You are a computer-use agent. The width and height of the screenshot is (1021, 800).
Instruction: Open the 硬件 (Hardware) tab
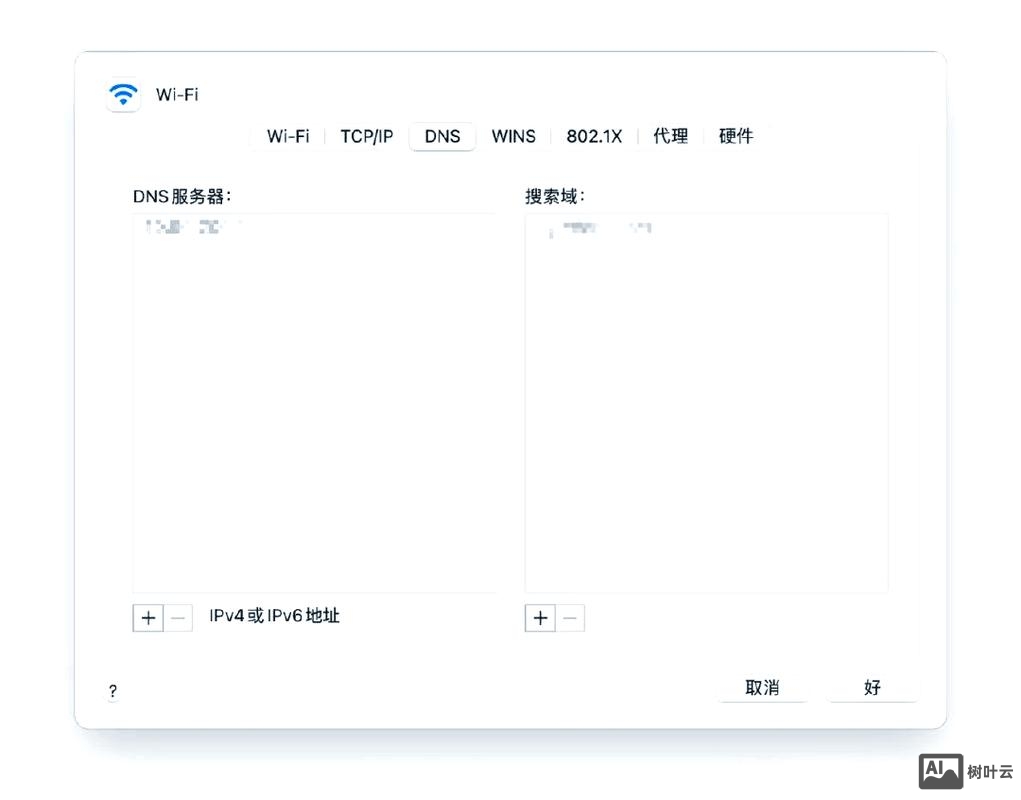[x=736, y=136]
